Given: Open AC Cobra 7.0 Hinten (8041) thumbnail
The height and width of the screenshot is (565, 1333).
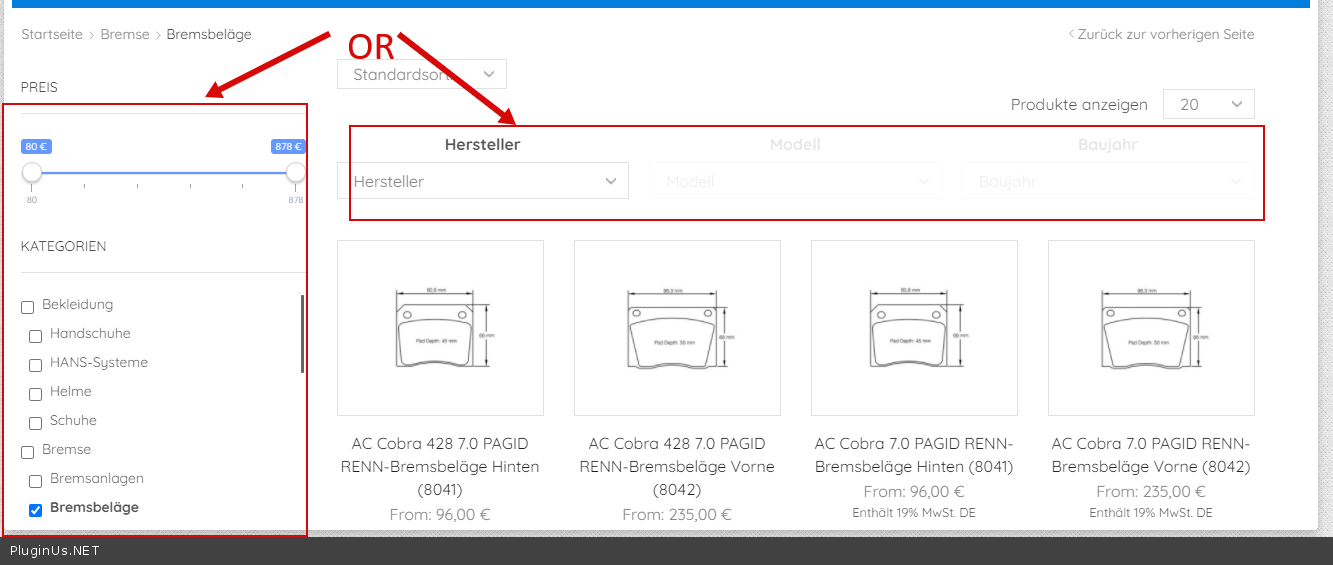Looking at the screenshot, I should tap(914, 328).
